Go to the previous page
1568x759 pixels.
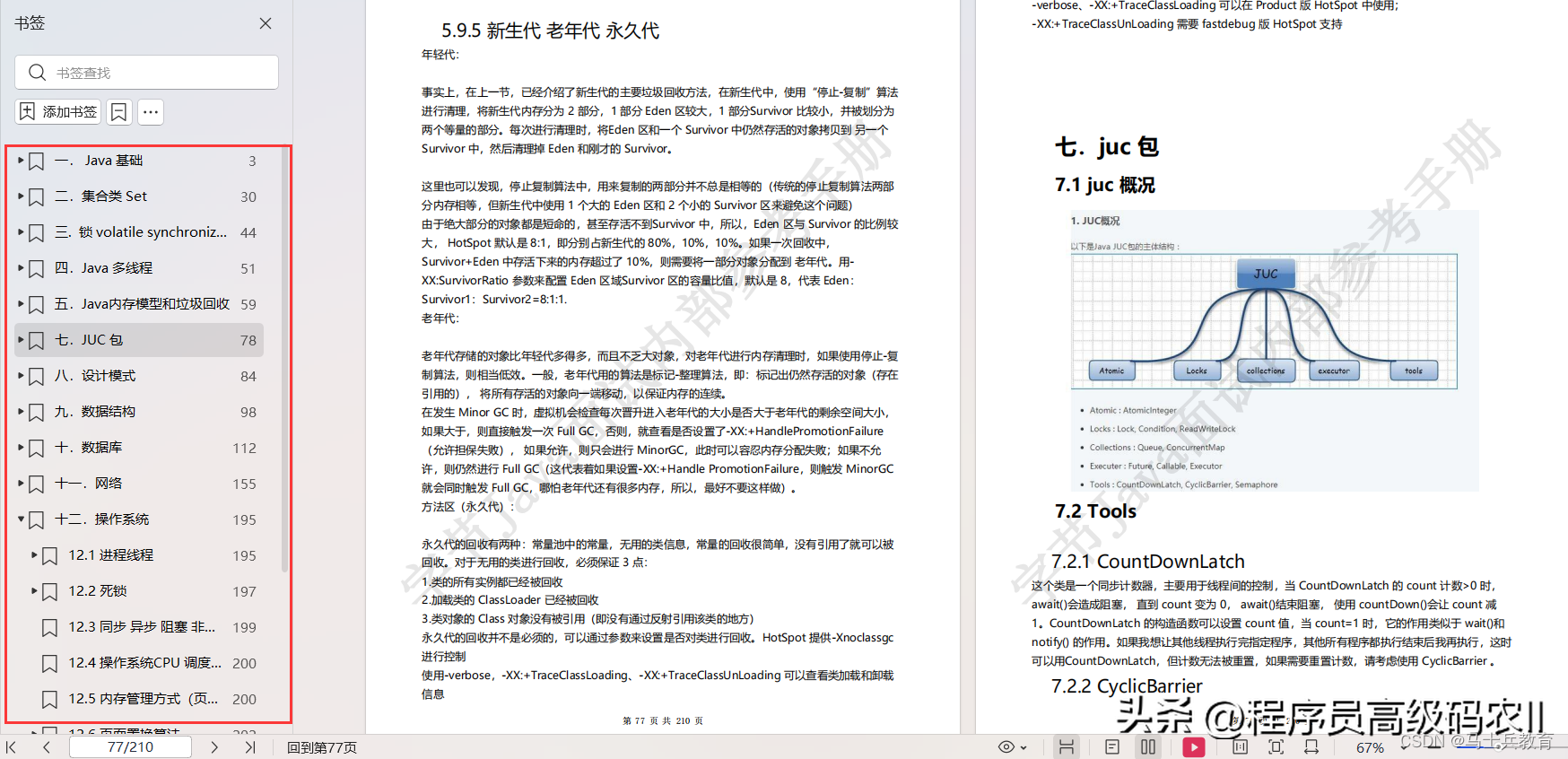coord(47,747)
